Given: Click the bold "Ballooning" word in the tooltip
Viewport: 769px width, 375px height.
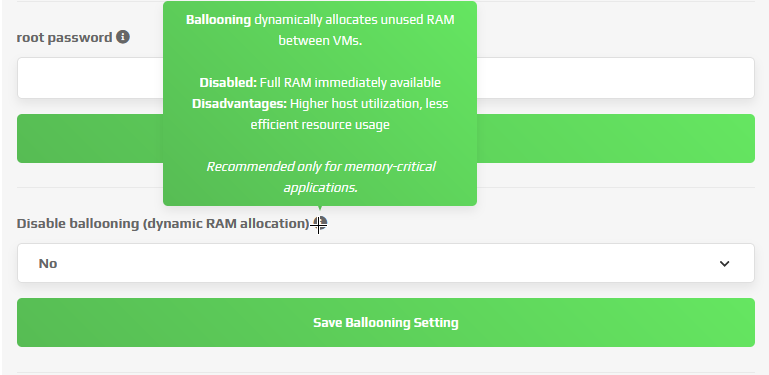Looking at the screenshot, I should pyautogui.click(x=218, y=20).
